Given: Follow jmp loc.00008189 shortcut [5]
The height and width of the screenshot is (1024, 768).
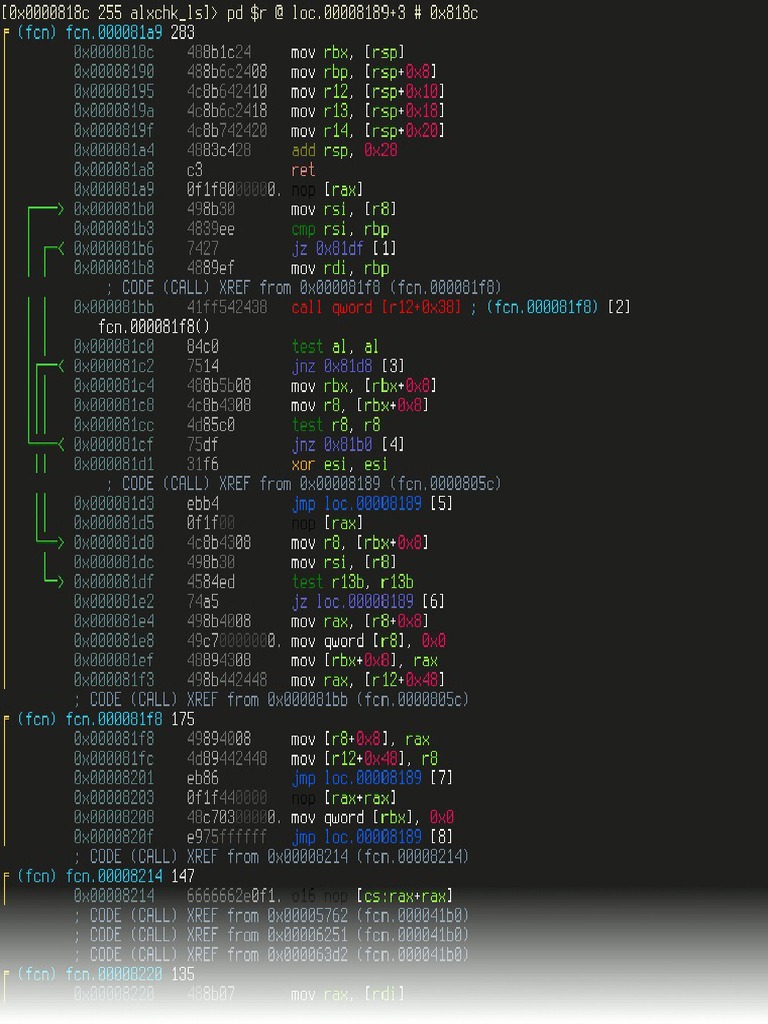Looking at the screenshot, I should click(x=369, y=503).
